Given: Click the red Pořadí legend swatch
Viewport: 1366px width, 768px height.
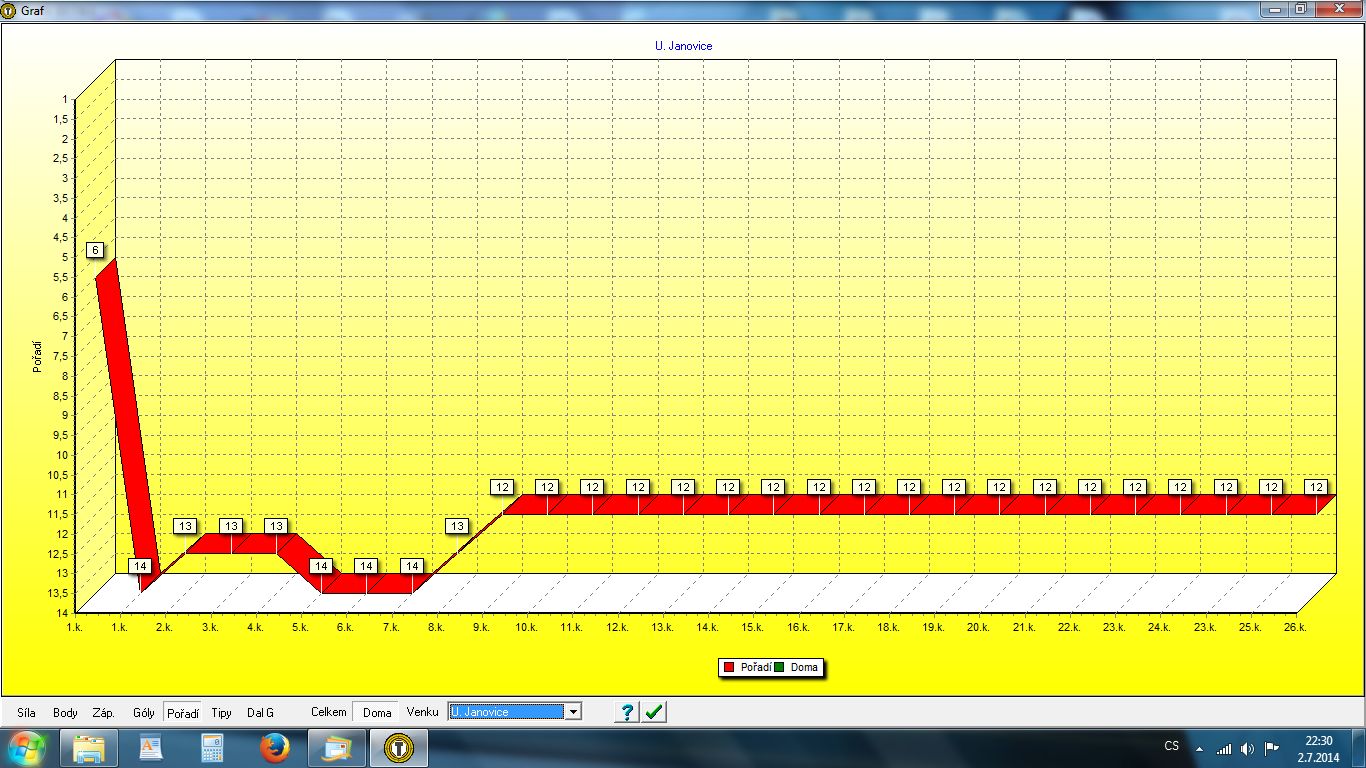Looking at the screenshot, I should 729,667.
